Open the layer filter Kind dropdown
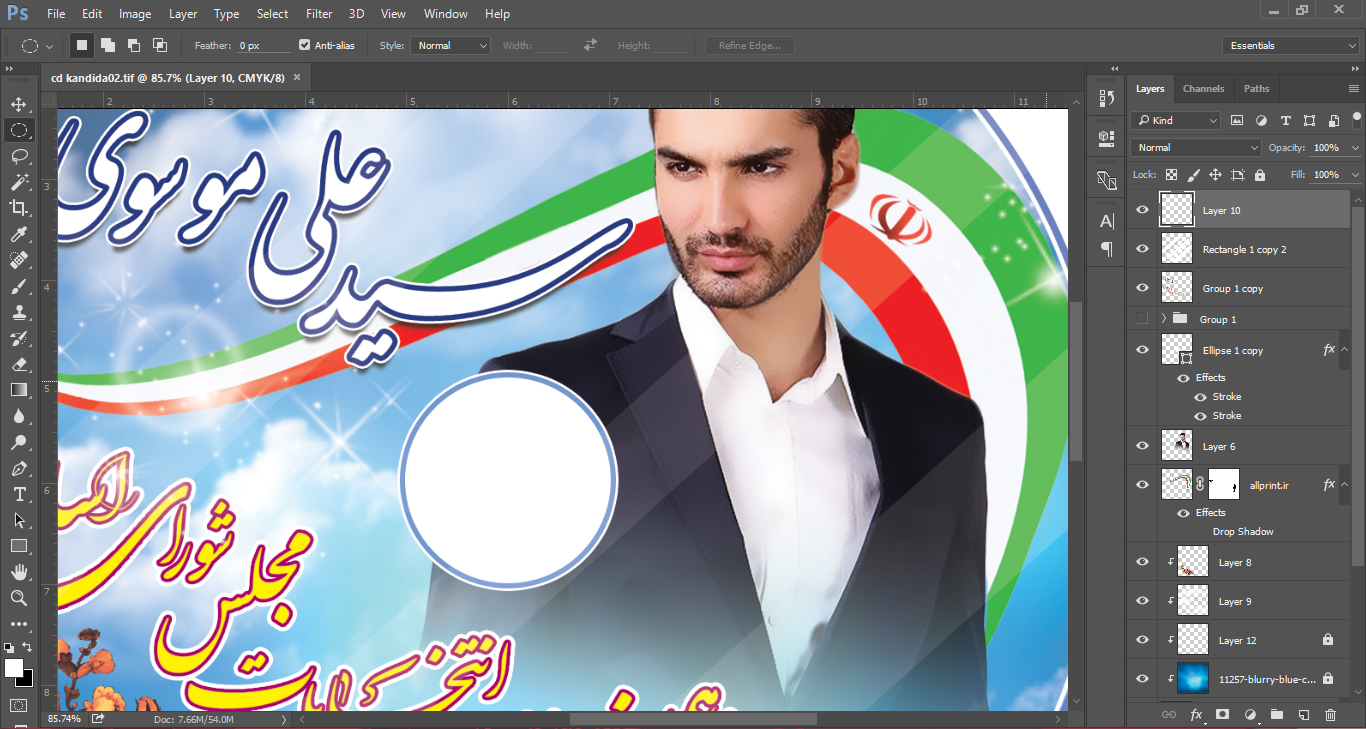This screenshot has width=1366, height=729. tap(1176, 120)
